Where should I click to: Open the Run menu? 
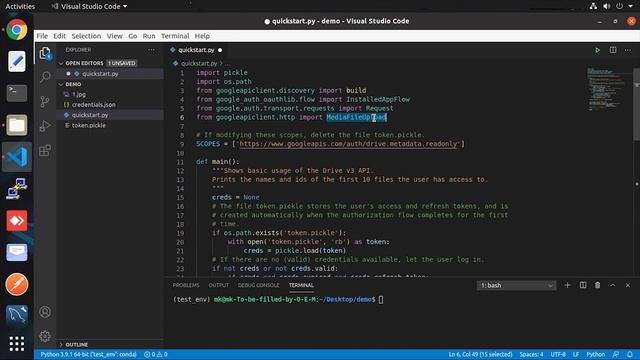(x=149, y=36)
